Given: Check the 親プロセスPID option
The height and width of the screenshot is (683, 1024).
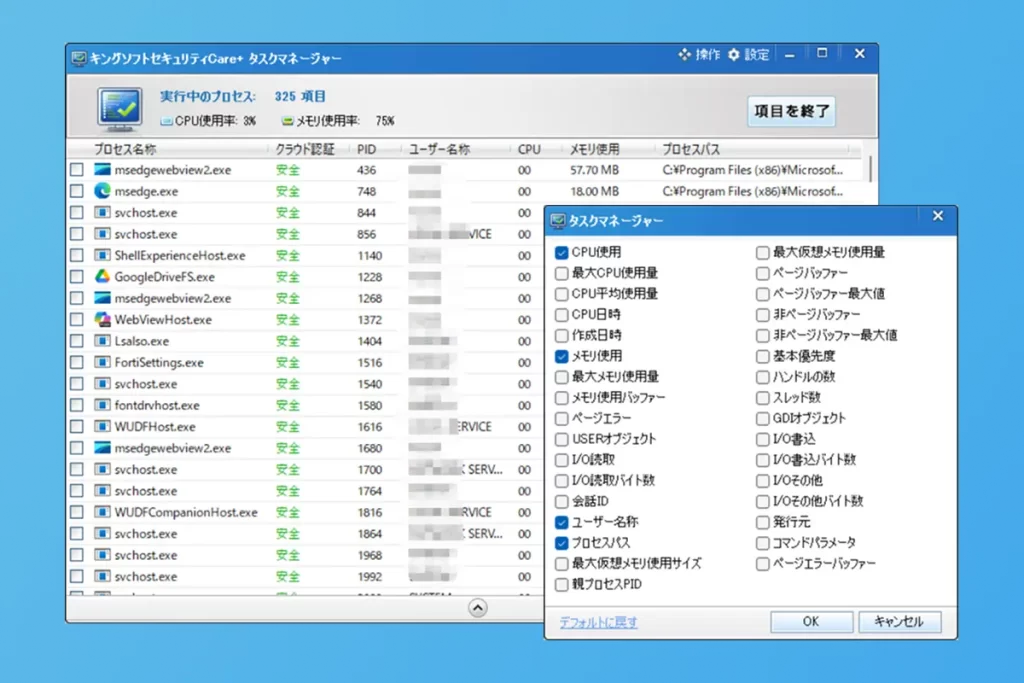Looking at the screenshot, I should point(562,584).
